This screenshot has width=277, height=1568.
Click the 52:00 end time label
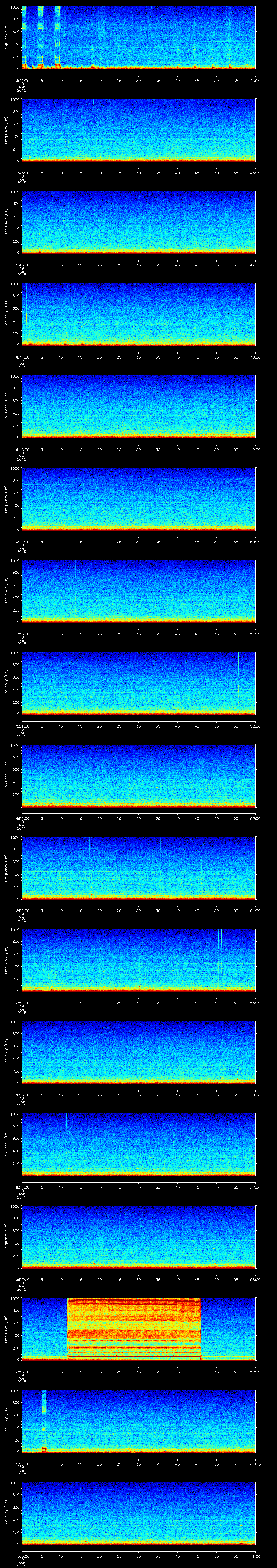tap(256, 726)
